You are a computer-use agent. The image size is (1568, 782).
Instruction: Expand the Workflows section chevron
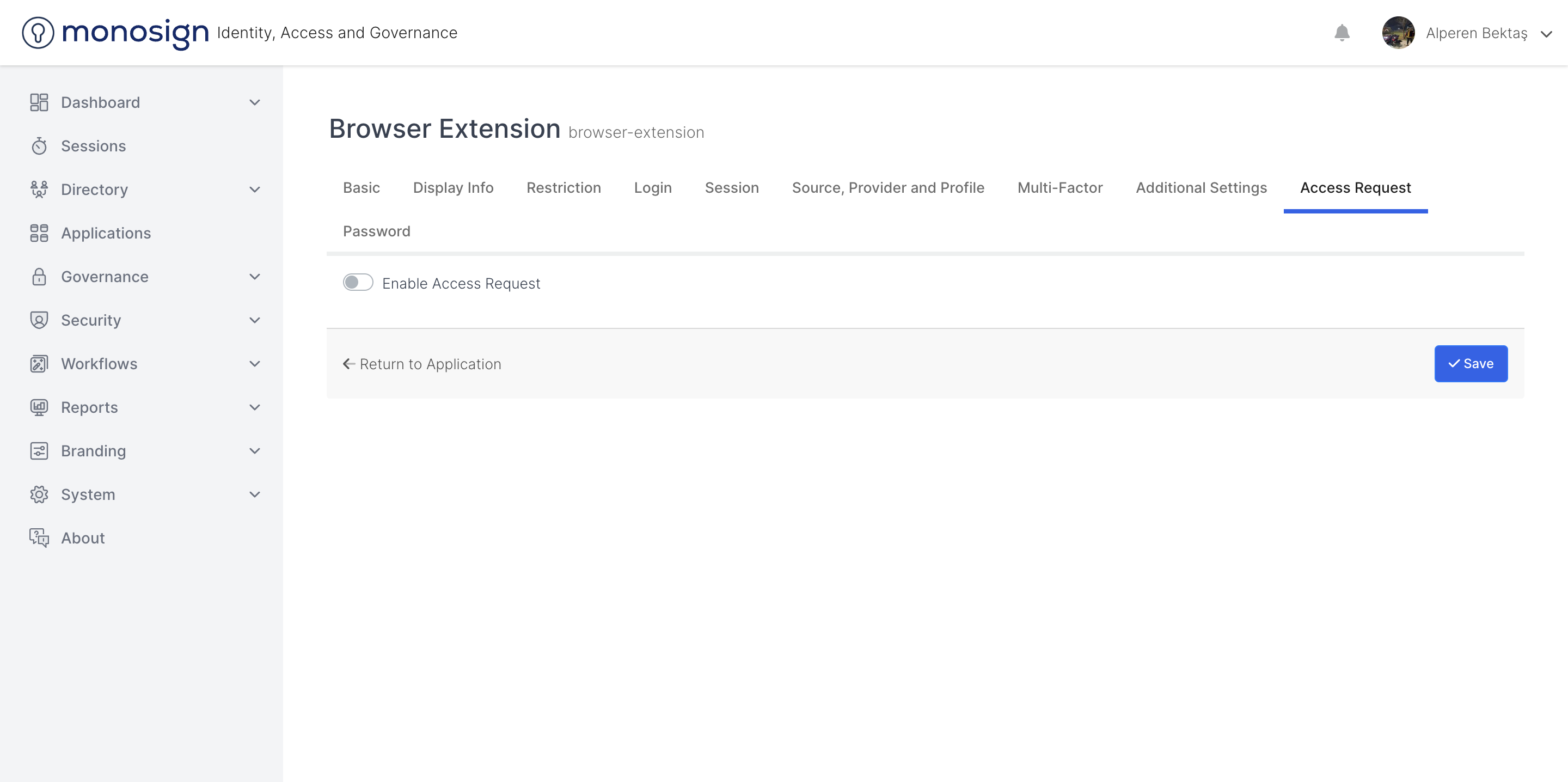(x=254, y=364)
